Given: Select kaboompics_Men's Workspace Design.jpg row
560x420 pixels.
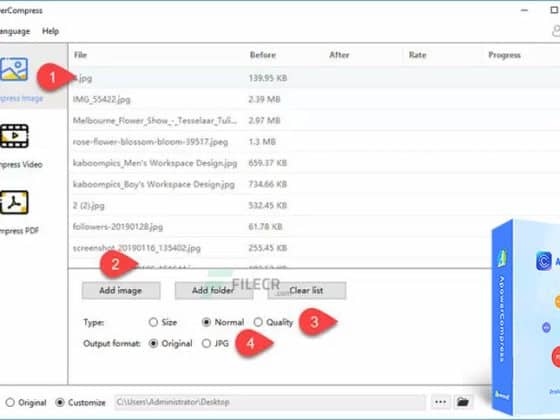Looking at the screenshot, I should click(314, 163).
